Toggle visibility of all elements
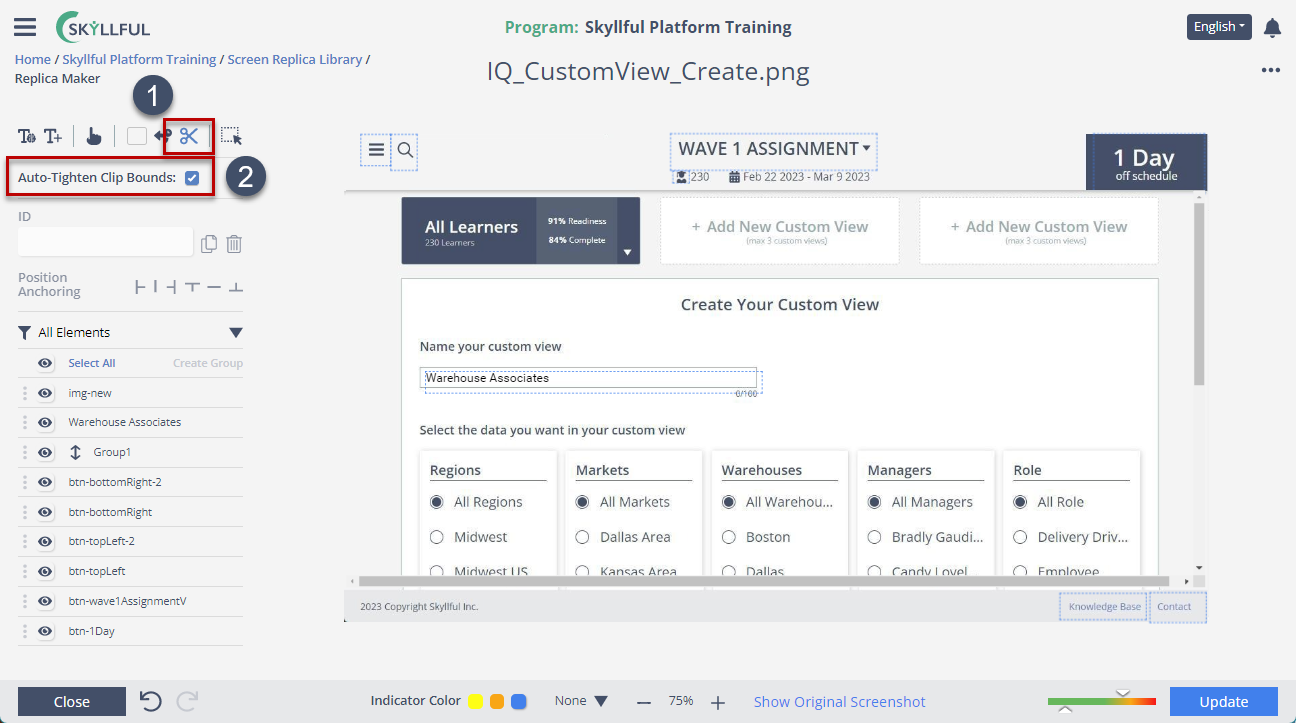1296x723 pixels. pos(45,363)
